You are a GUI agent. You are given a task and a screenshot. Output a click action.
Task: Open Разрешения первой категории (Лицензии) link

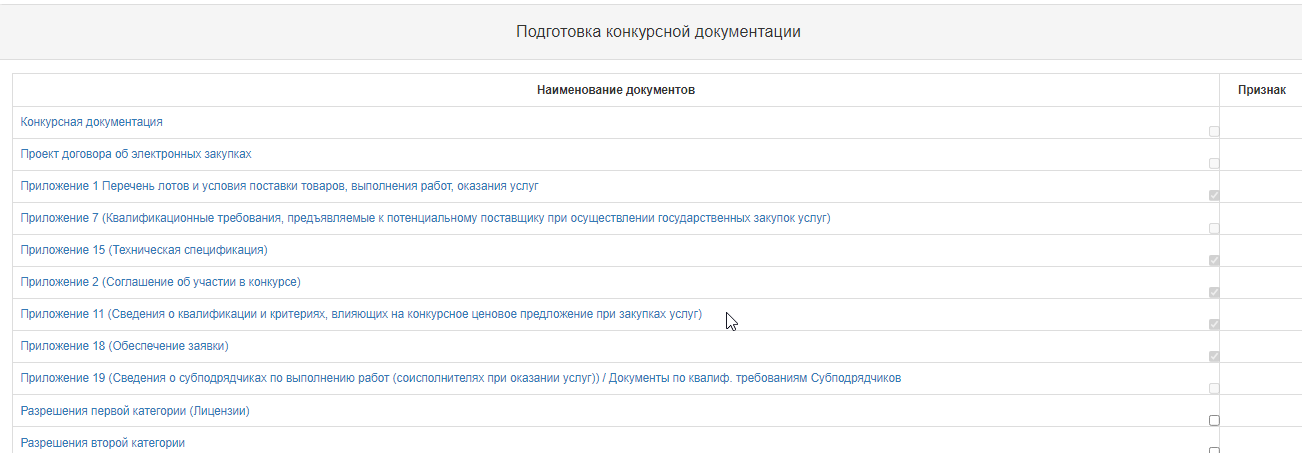135,410
